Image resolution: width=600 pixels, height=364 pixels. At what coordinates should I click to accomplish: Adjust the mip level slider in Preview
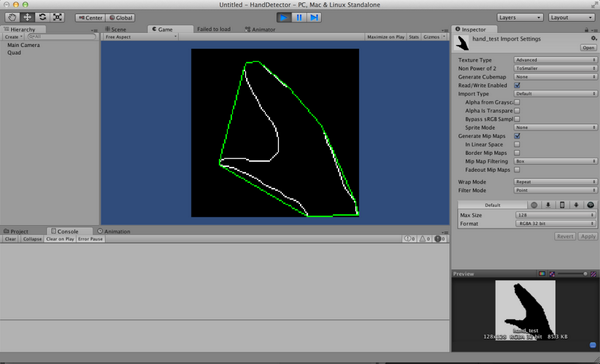point(572,274)
